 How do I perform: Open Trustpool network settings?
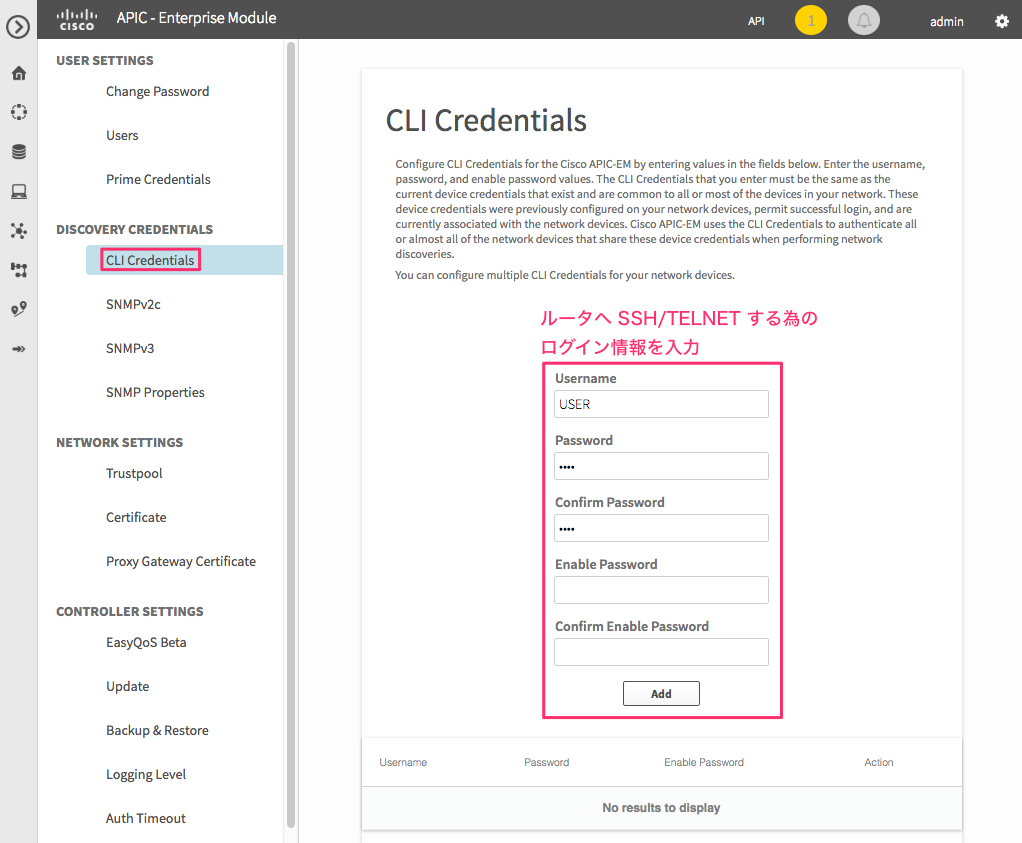(x=134, y=473)
